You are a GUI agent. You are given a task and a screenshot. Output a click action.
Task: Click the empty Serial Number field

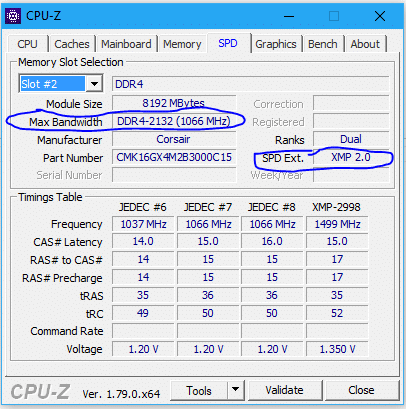click(174, 175)
